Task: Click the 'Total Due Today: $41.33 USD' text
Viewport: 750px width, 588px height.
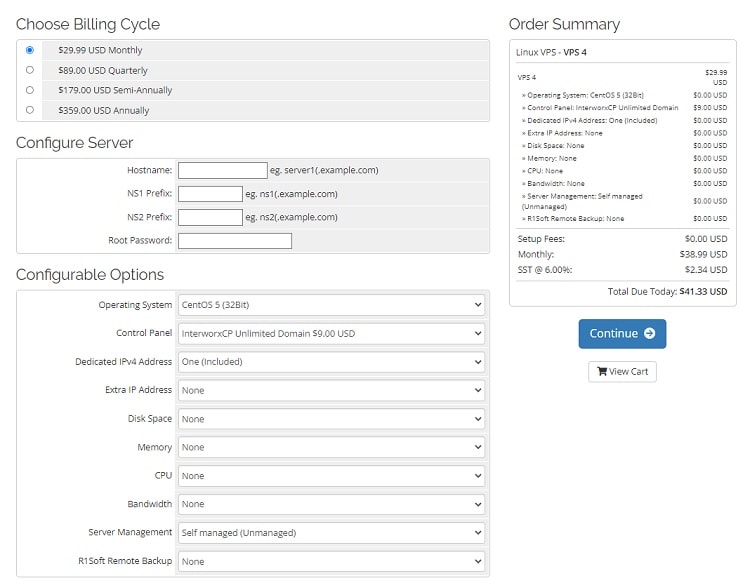Action: pos(667,291)
